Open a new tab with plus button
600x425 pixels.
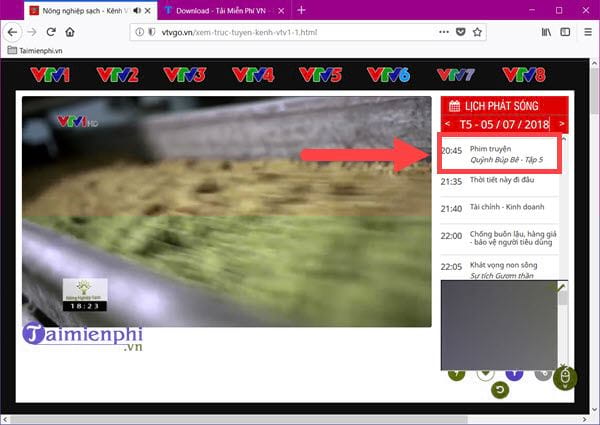(301, 10)
